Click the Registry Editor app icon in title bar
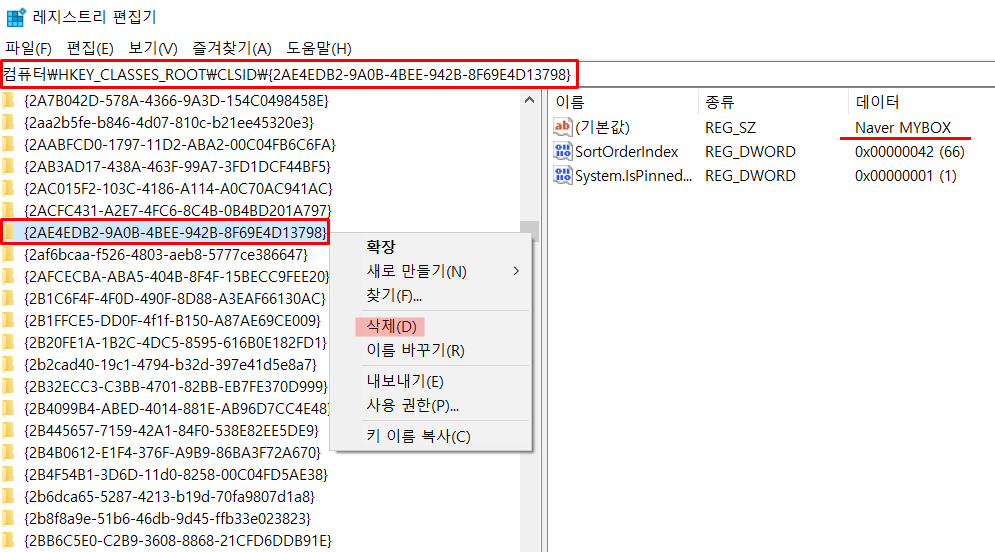Screen dimensions: 995x552 15,17
